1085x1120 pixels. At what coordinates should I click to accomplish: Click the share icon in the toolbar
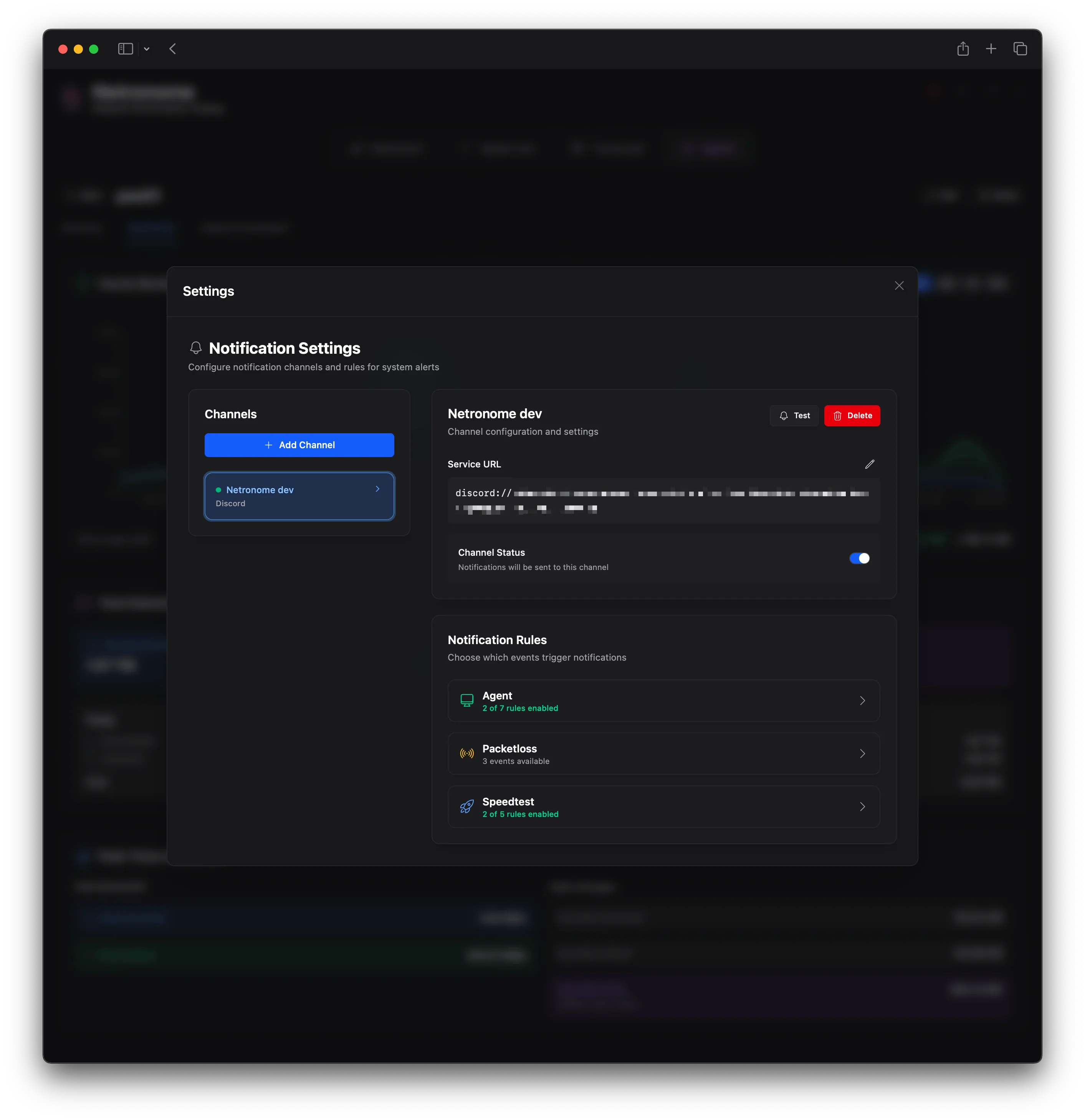[x=963, y=48]
